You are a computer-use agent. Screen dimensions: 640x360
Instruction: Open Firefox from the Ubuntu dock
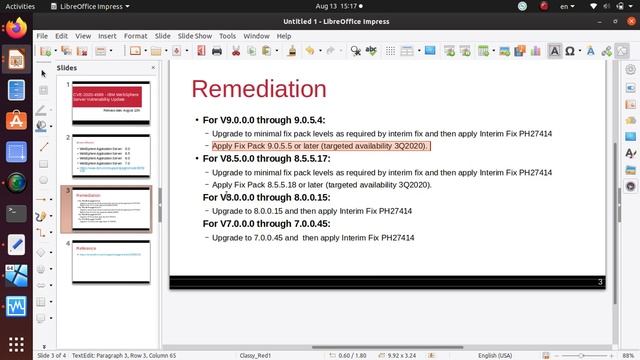click(x=16, y=29)
